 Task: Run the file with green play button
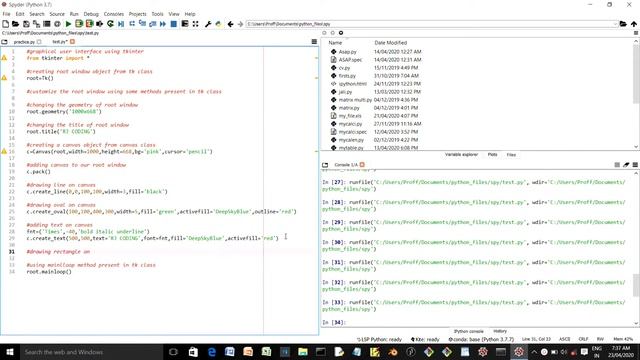point(68,24)
